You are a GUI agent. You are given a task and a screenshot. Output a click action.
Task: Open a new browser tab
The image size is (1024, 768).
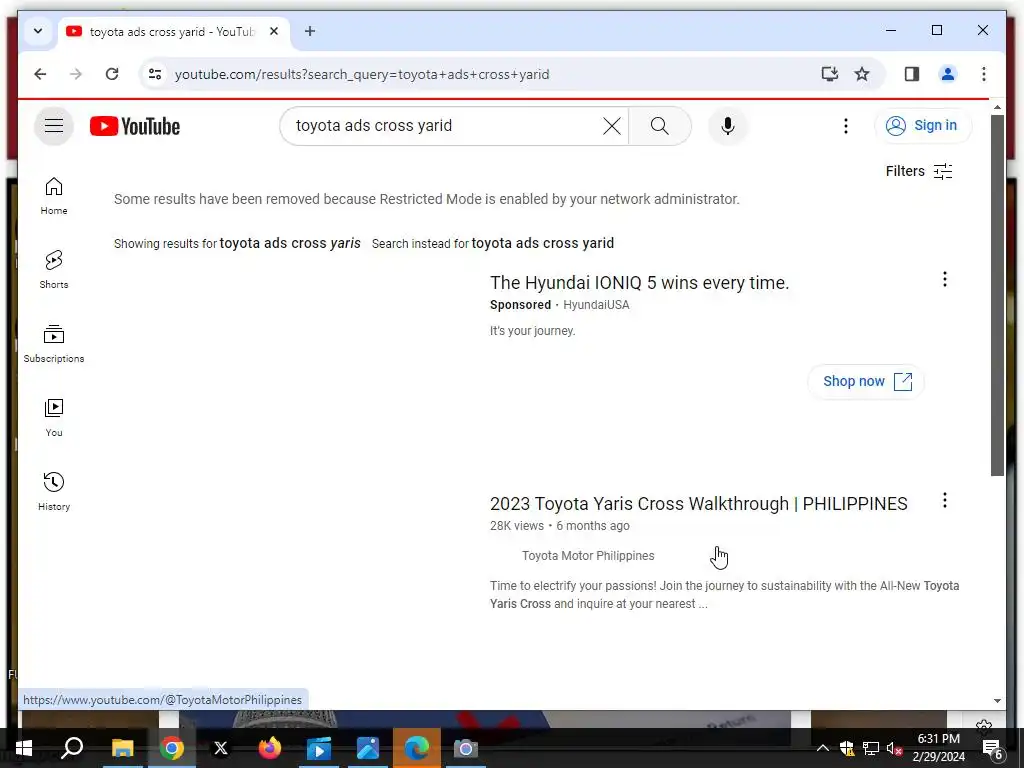click(x=310, y=31)
